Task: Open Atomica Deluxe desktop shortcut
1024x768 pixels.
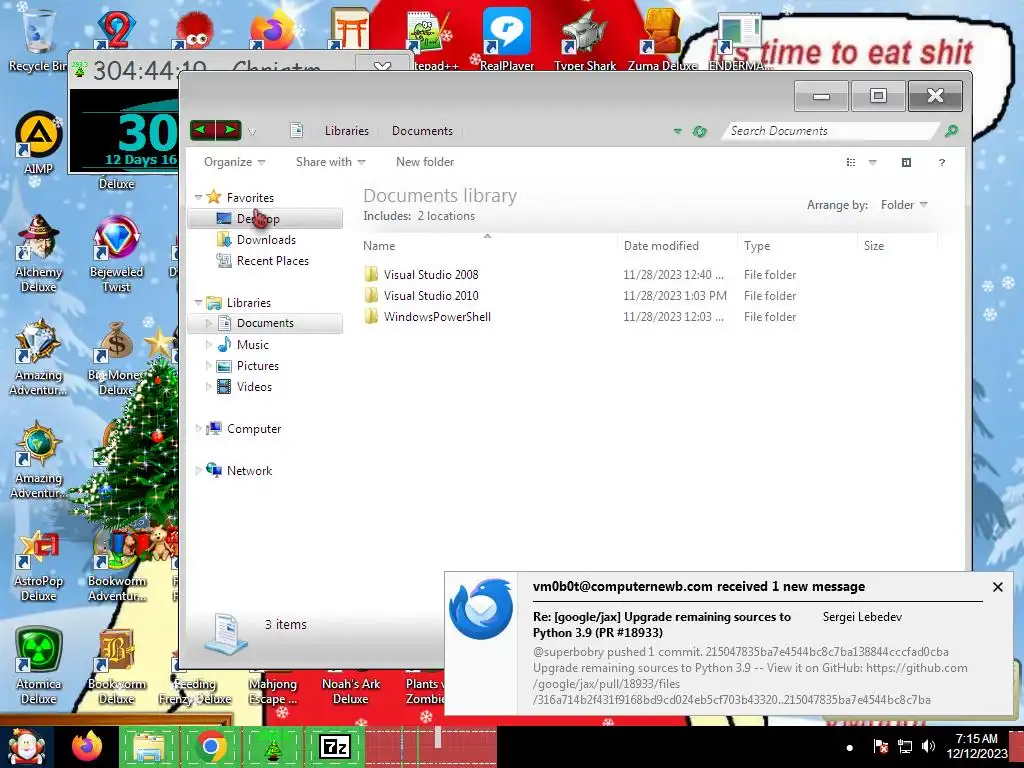Action: 38,665
